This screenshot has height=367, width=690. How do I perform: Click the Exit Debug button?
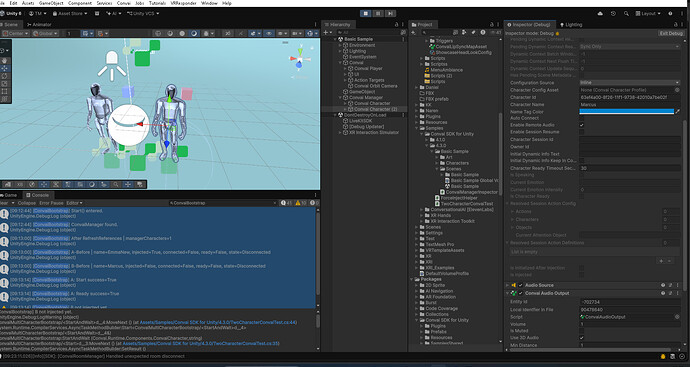tap(671, 33)
